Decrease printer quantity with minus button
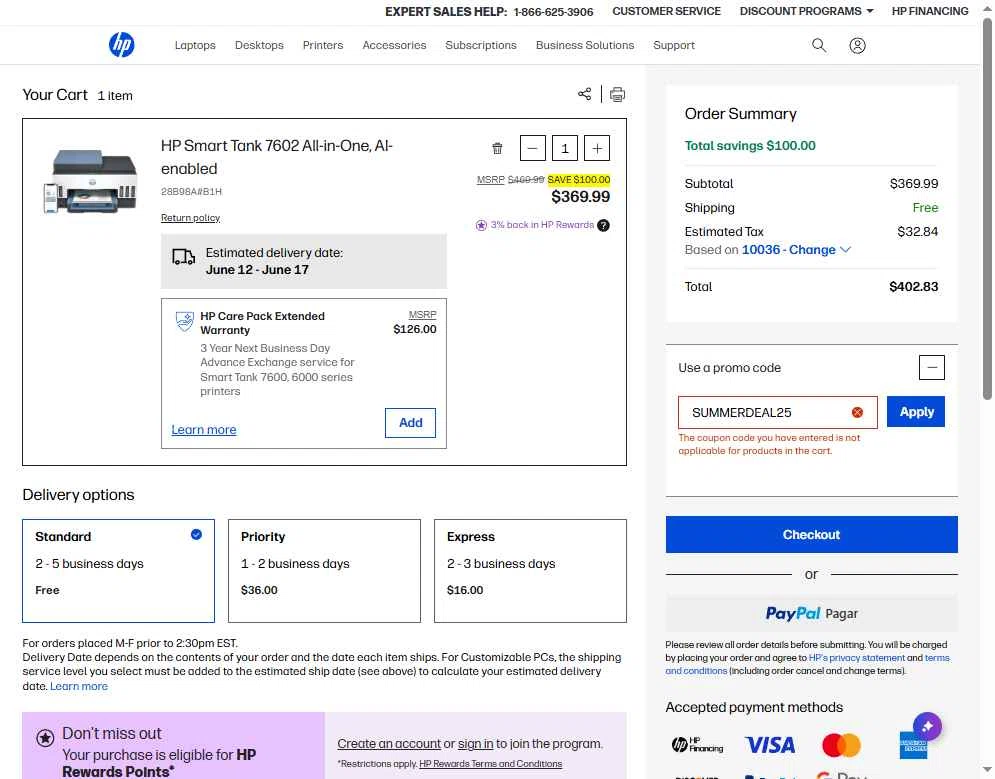995x779 pixels. click(x=532, y=148)
